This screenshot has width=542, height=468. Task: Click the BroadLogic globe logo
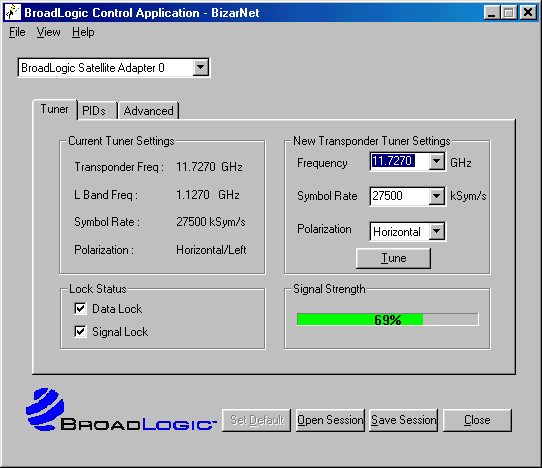pyautogui.click(x=45, y=409)
